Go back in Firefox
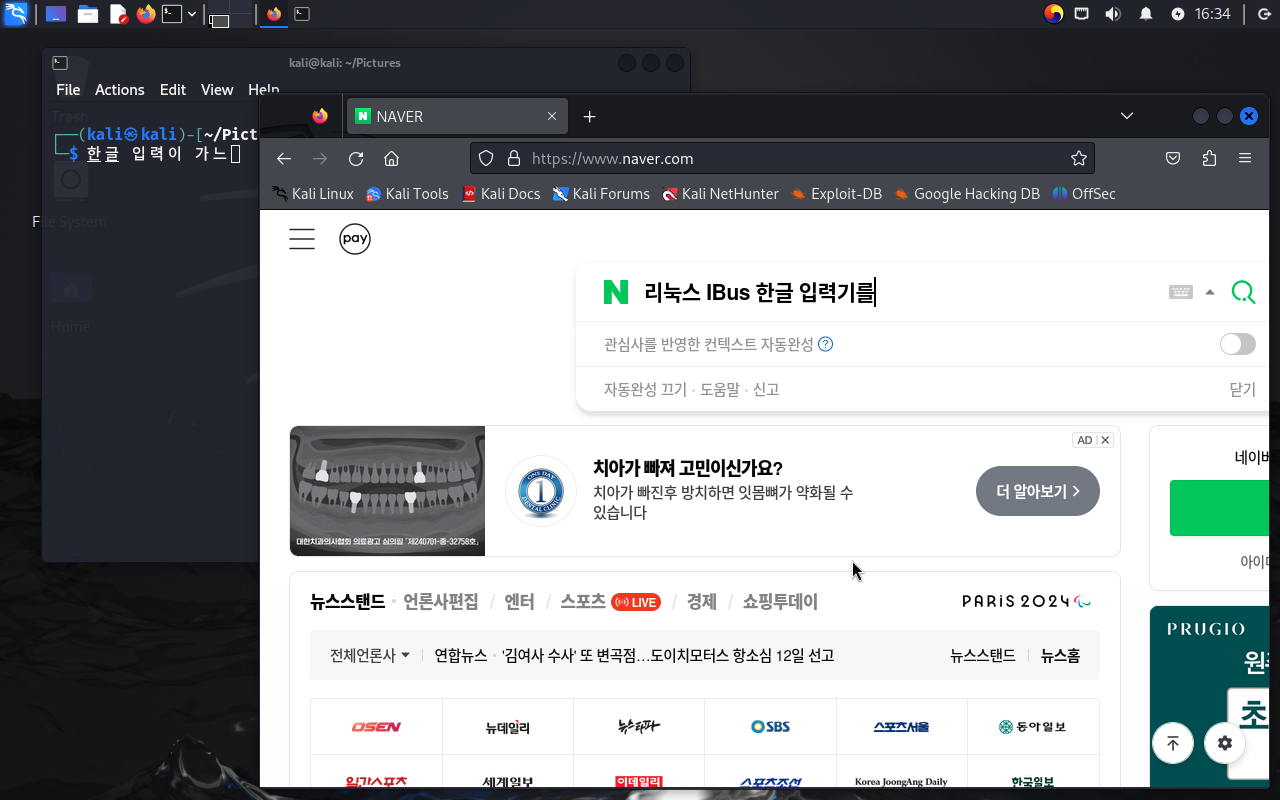1280x800 pixels. [284, 158]
